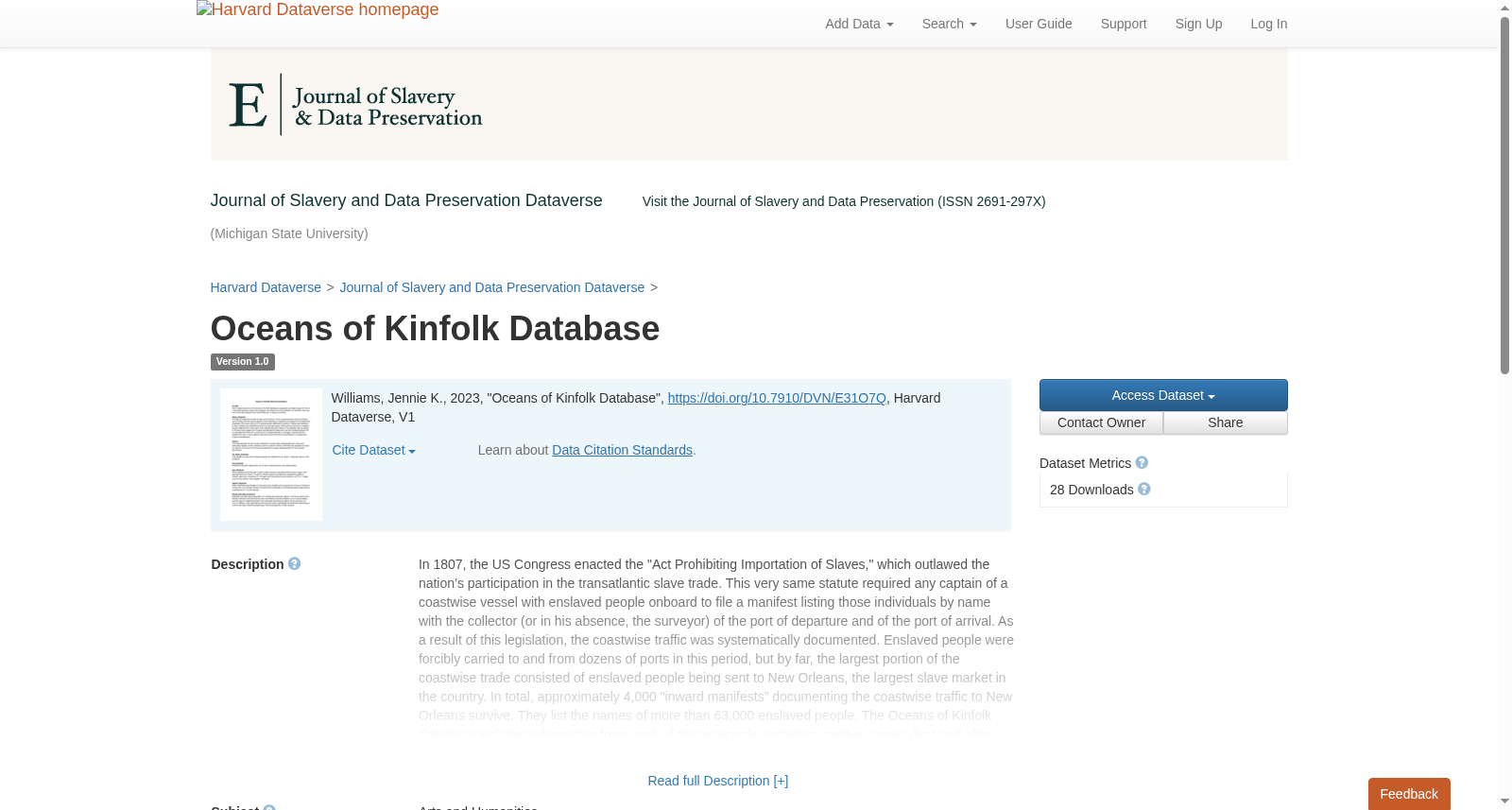1512x810 pixels.
Task: Open the Data Citation Standards link
Action: 622,451
